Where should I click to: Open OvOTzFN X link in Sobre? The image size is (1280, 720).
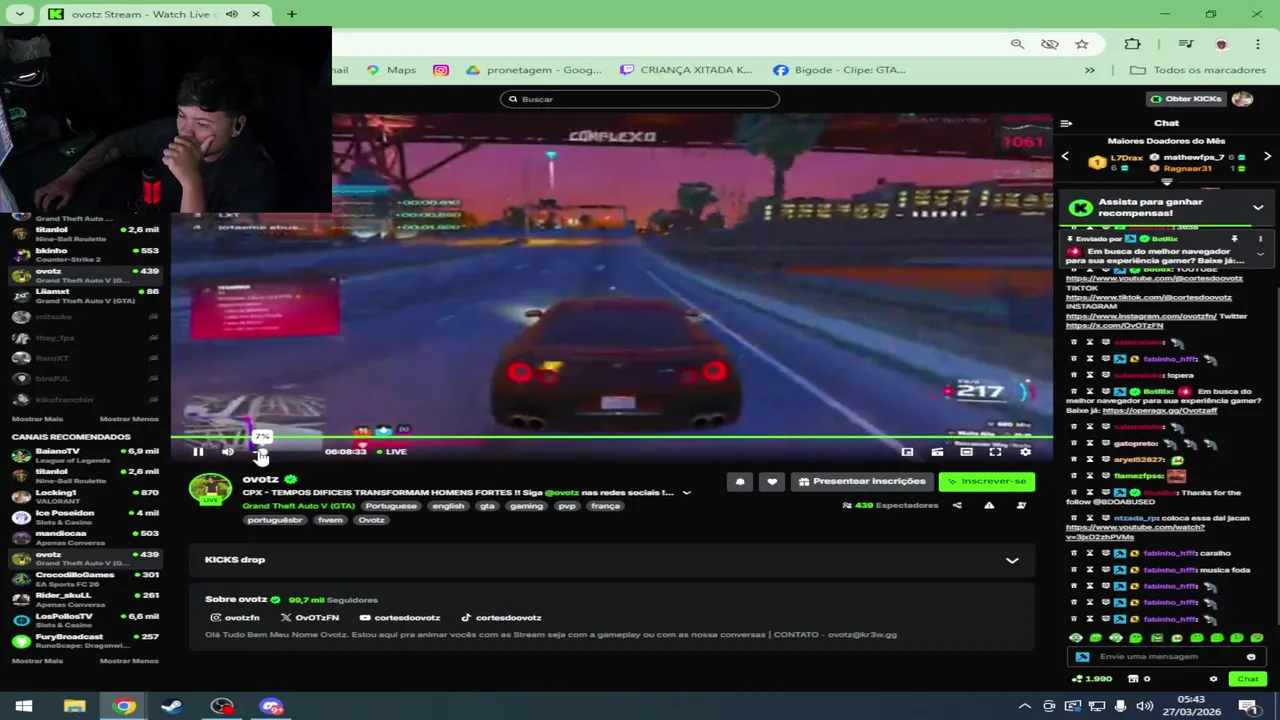click(310, 618)
